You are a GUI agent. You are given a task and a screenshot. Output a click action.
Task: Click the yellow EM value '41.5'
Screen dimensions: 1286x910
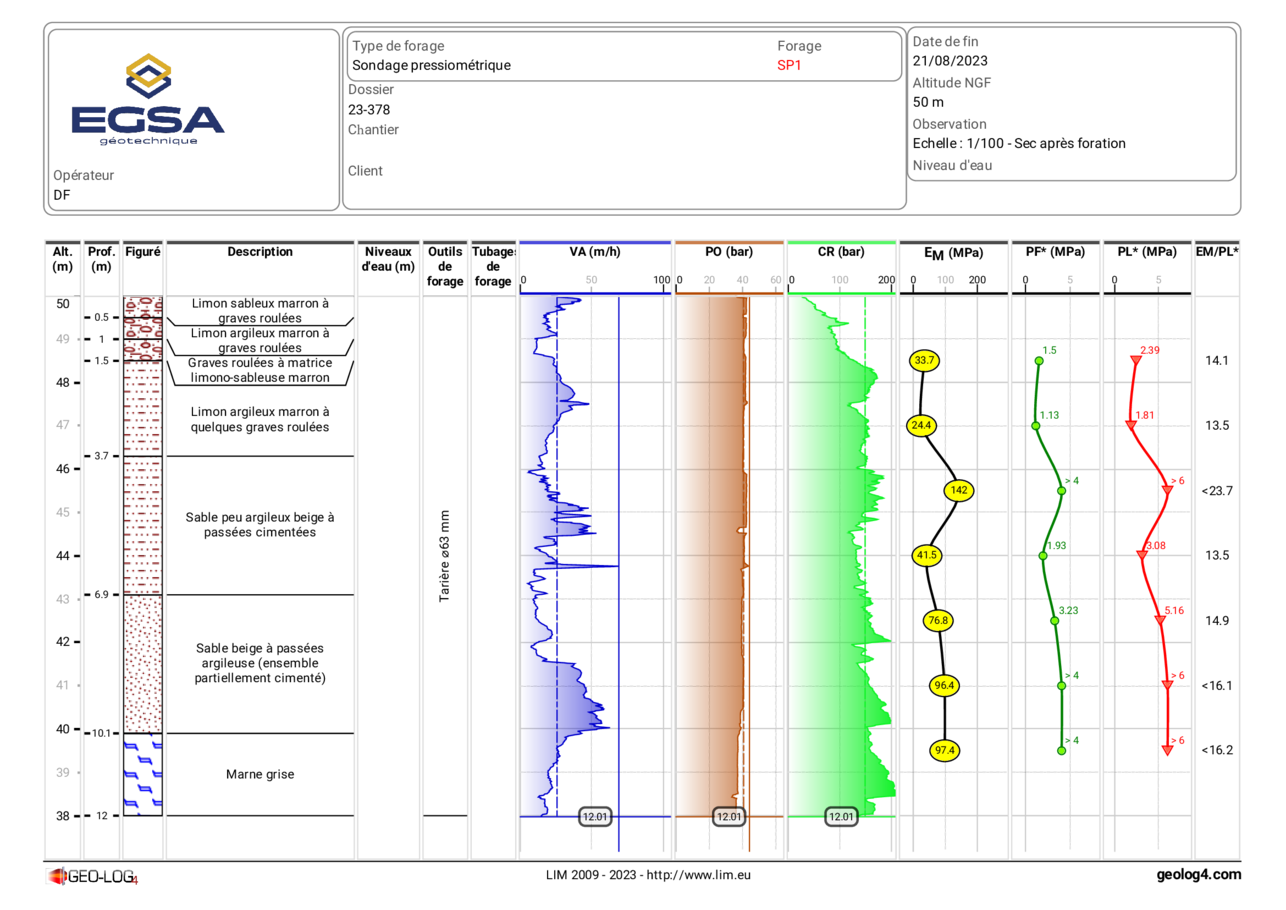(926, 555)
